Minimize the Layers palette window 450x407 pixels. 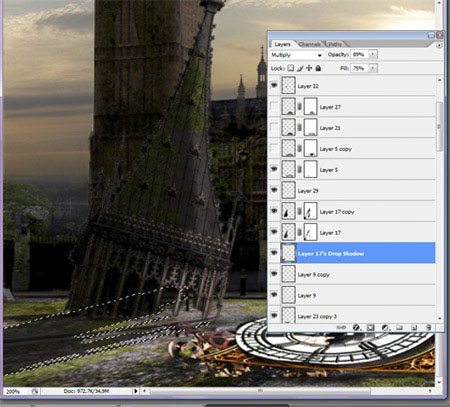431,35
